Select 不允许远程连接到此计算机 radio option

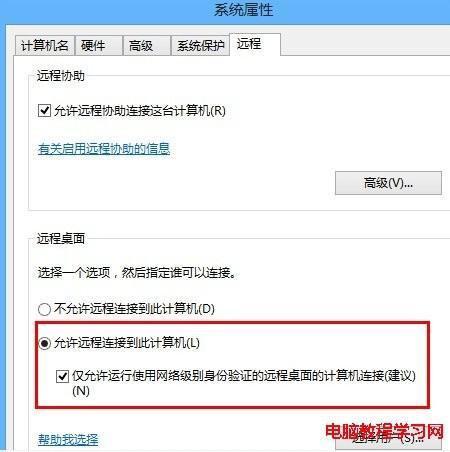coord(44,309)
